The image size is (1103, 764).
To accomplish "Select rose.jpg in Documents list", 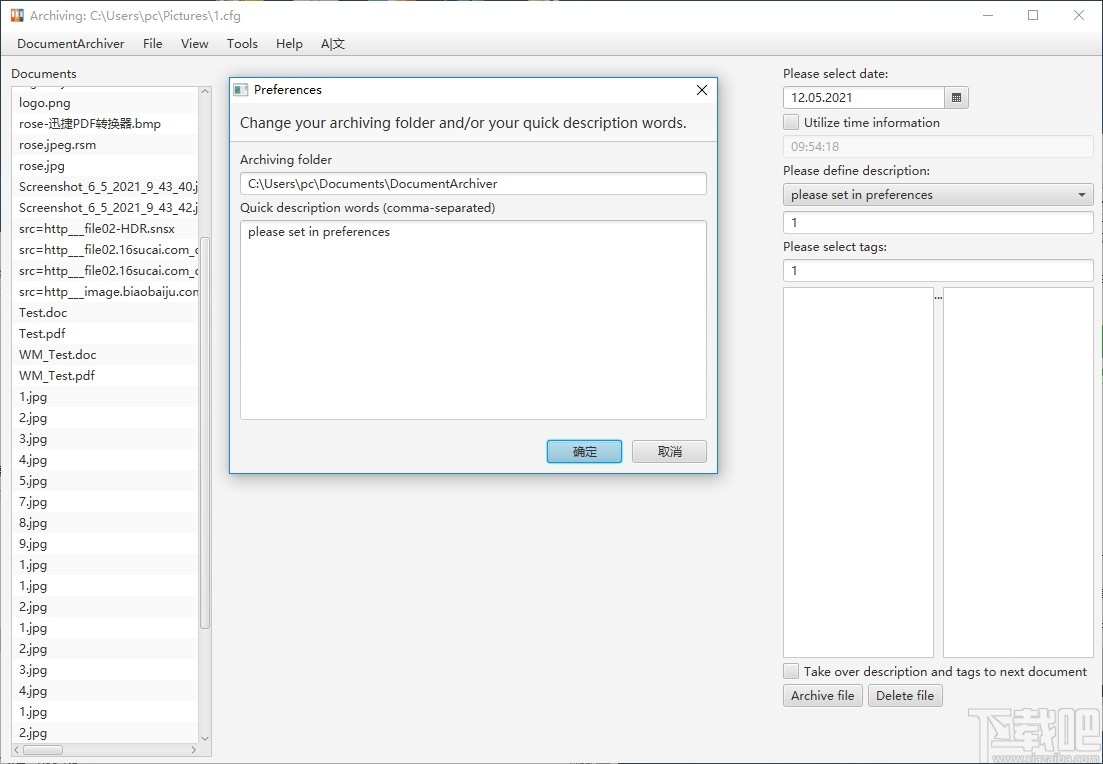I will pos(106,166).
